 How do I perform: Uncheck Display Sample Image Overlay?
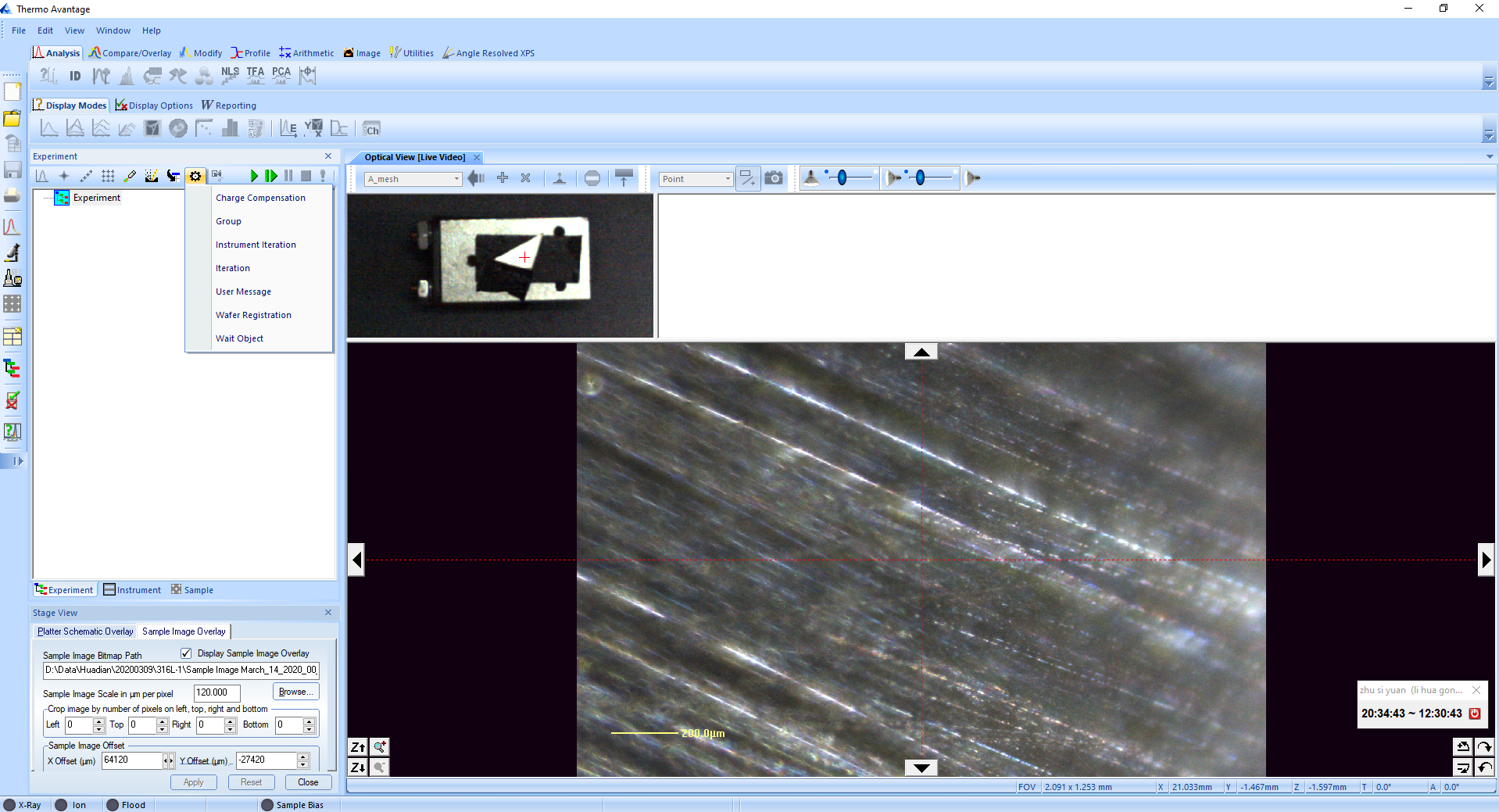186,653
